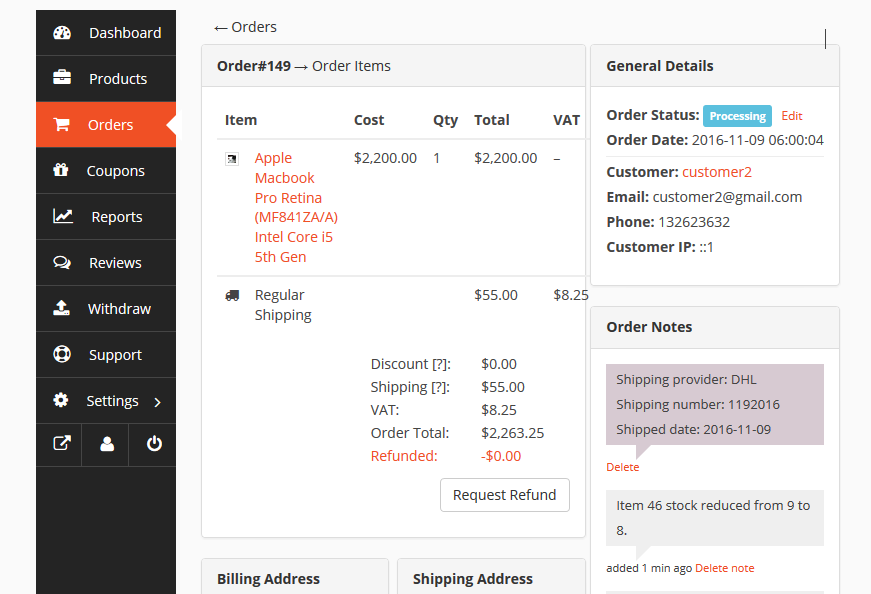Click the Withdraw upload icon
This screenshot has width=871, height=594.
coord(62,309)
